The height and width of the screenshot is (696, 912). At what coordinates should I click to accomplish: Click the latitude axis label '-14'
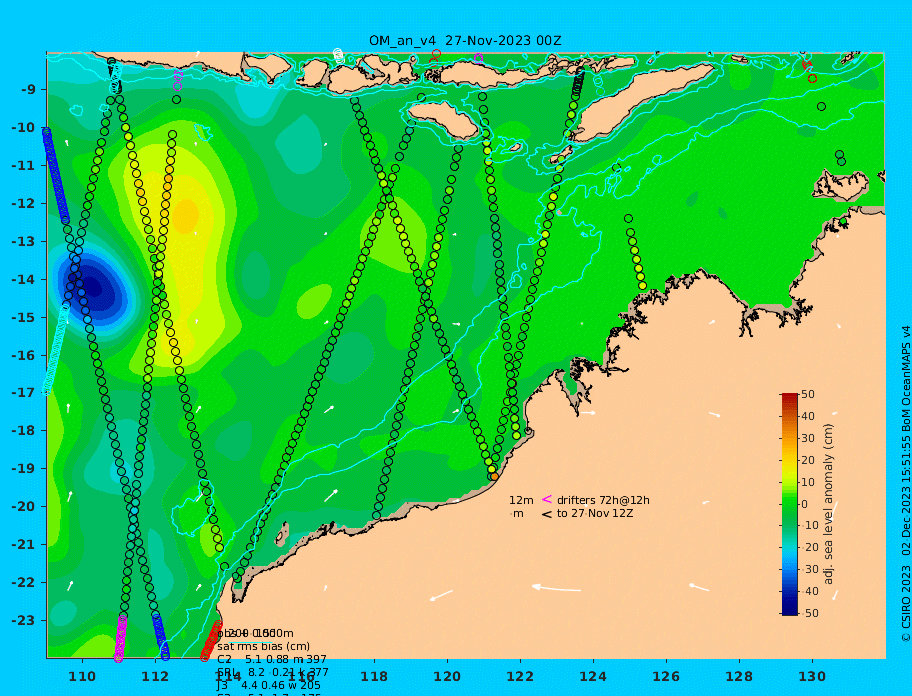click(x=23, y=280)
